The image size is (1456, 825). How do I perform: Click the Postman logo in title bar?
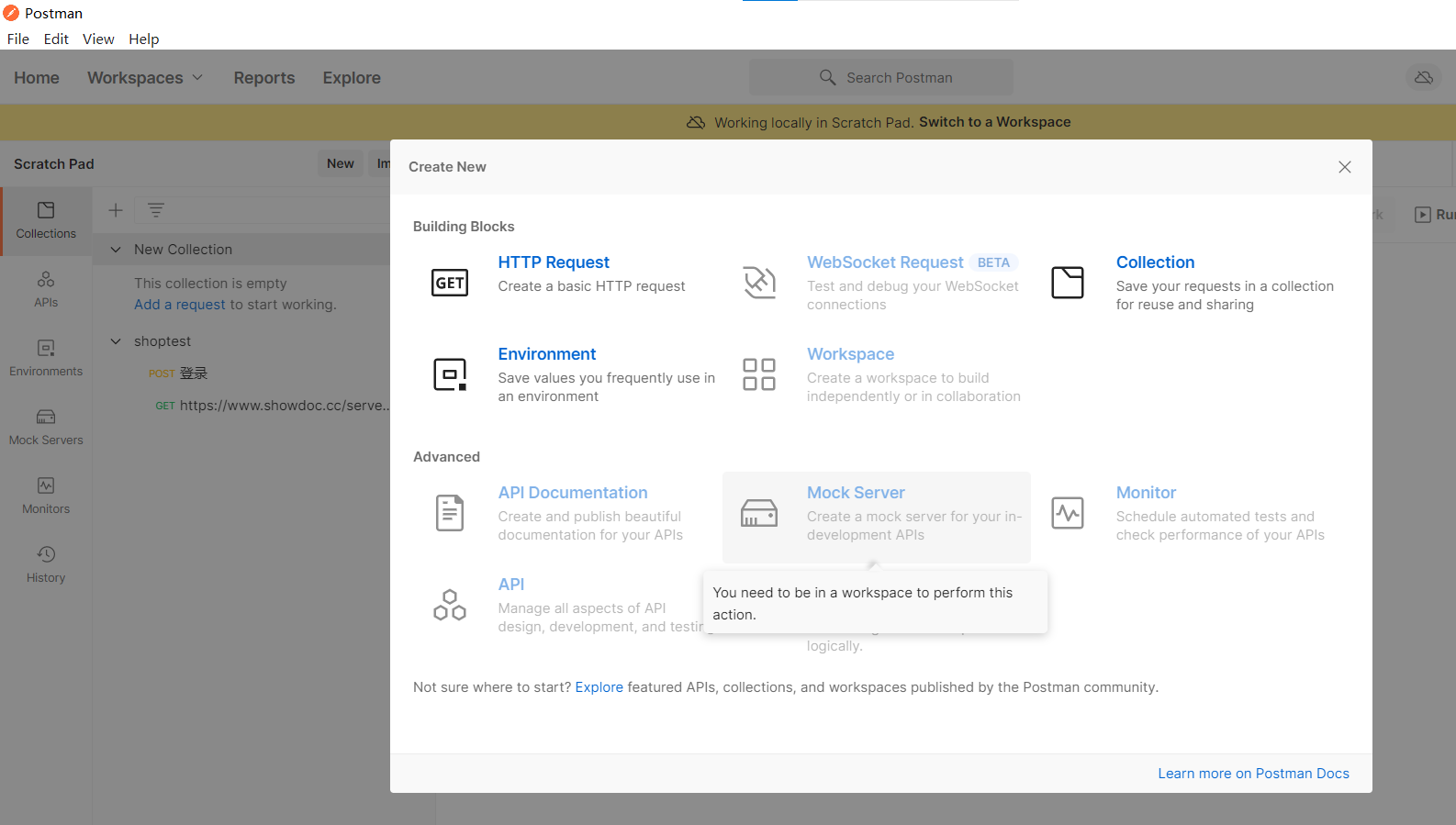[11, 13]
